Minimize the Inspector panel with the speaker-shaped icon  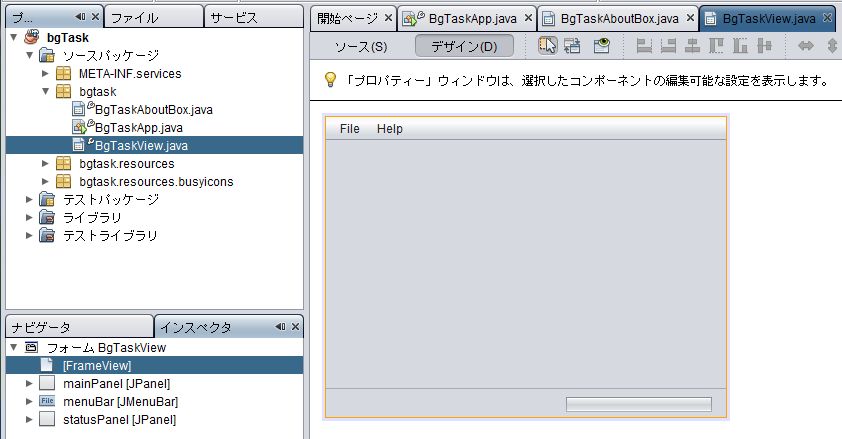tap(280, 327)
